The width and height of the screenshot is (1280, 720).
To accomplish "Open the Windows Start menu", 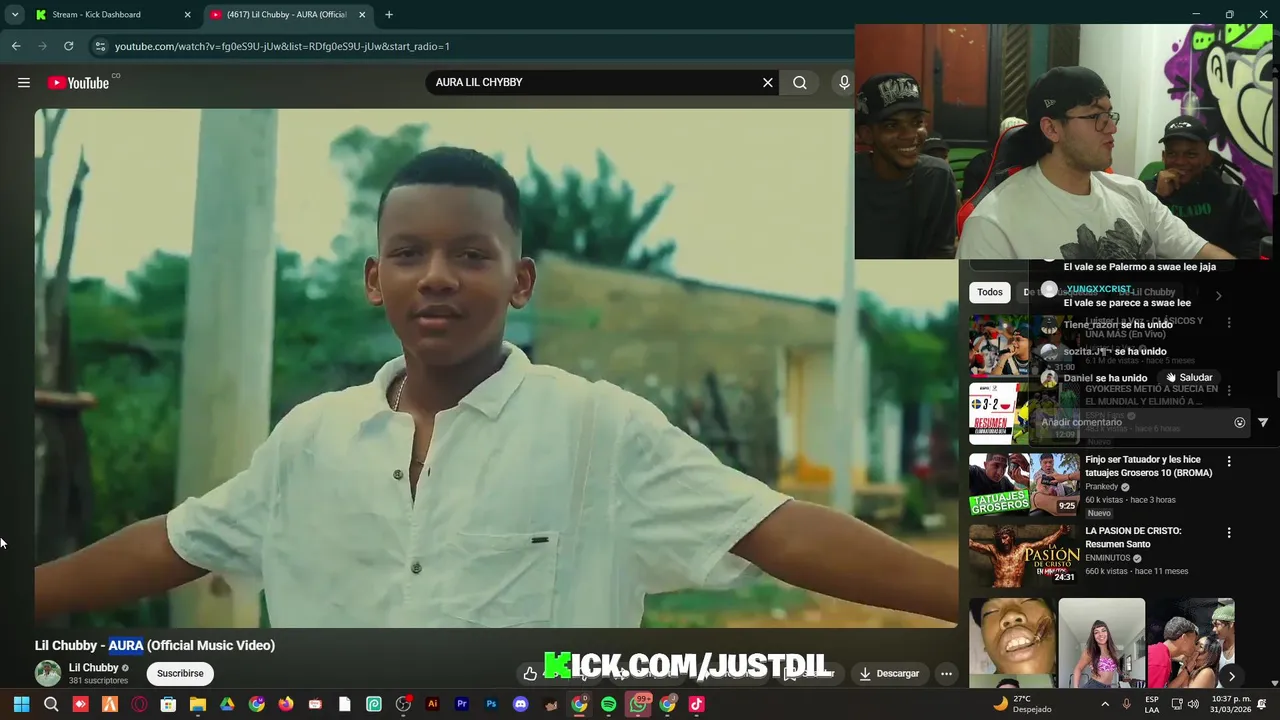I will 21,704.
